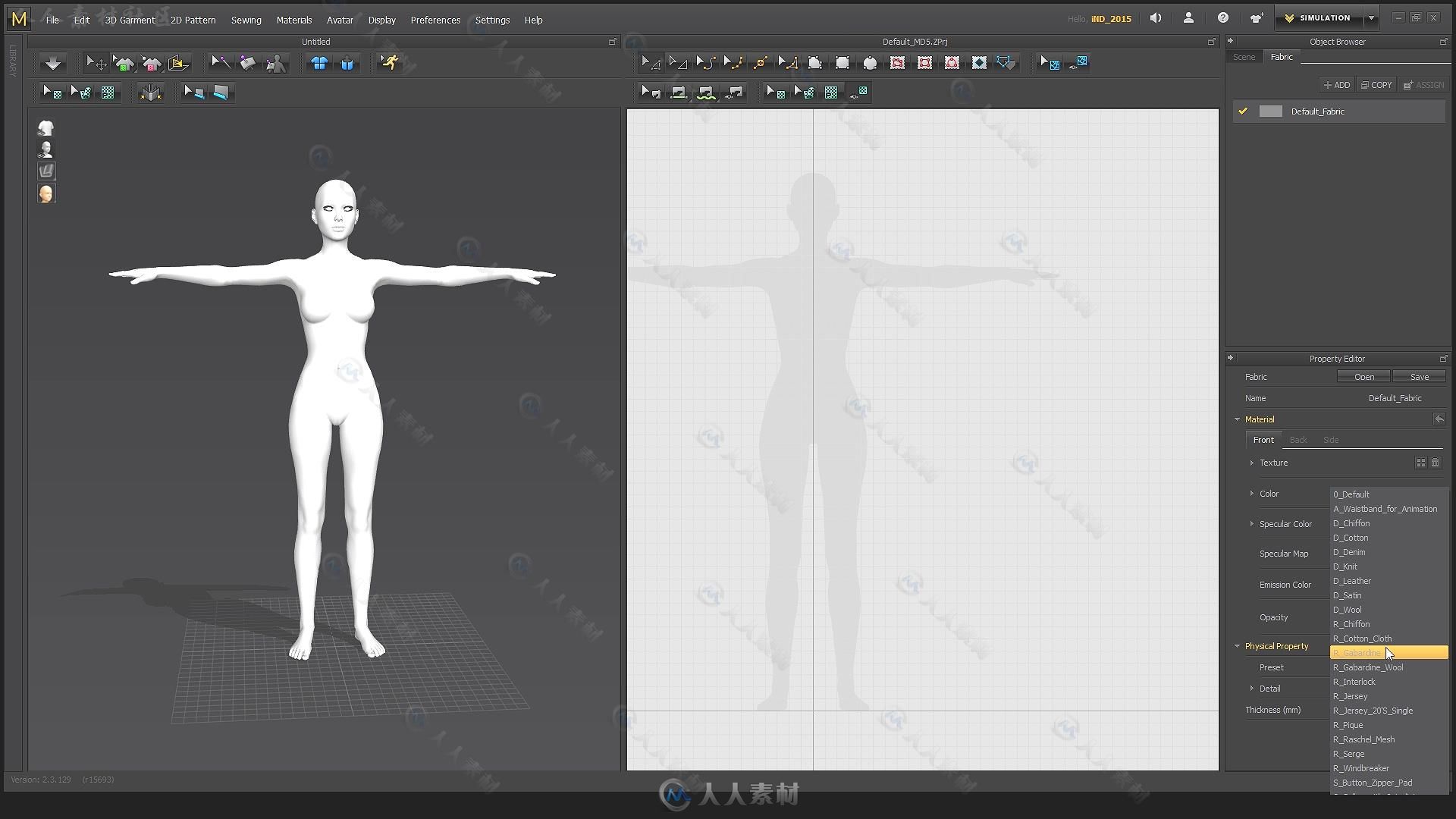Expand the Texture property
Viewport: 1456px width, 819px height.
point(1252,463)
